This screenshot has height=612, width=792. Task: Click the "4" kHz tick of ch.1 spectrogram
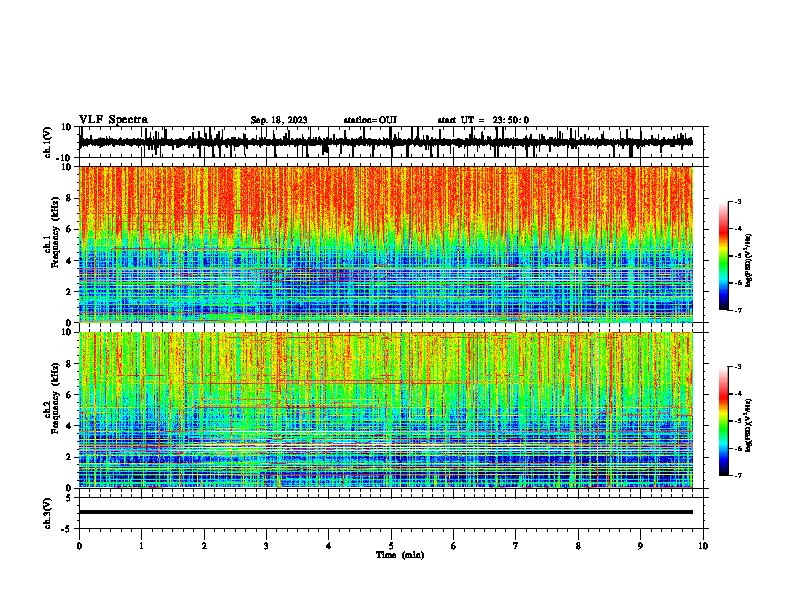(70, 261)
